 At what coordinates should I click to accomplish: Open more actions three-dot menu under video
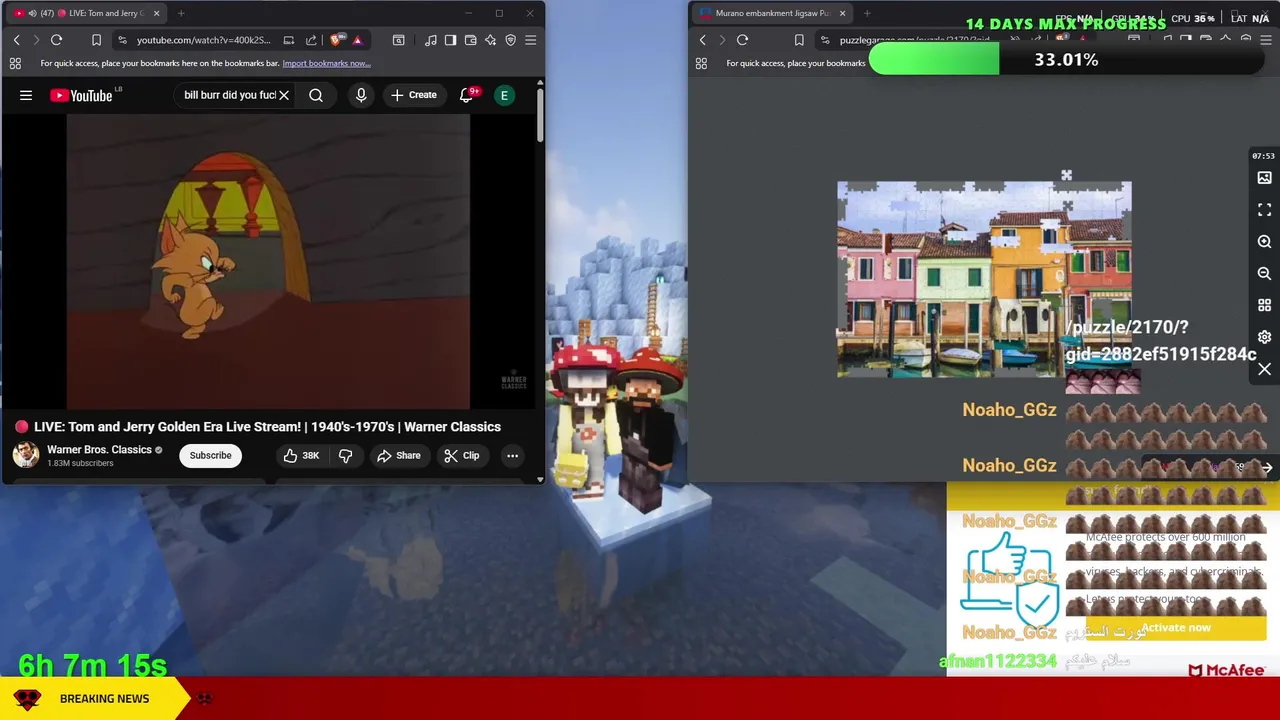pyautogui.click(x=512, y=455)
